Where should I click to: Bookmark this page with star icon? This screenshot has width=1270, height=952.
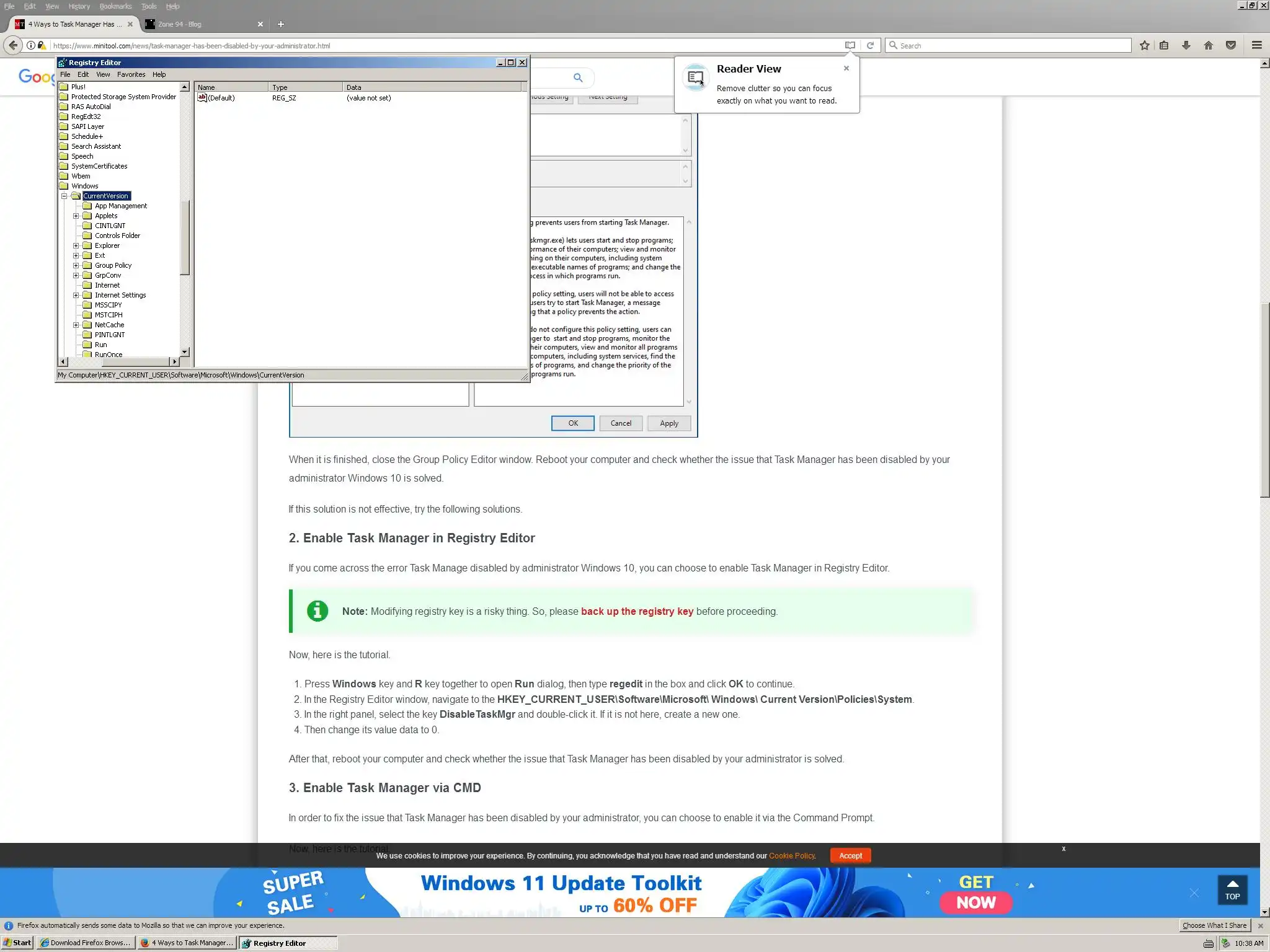coord(1144,45)
